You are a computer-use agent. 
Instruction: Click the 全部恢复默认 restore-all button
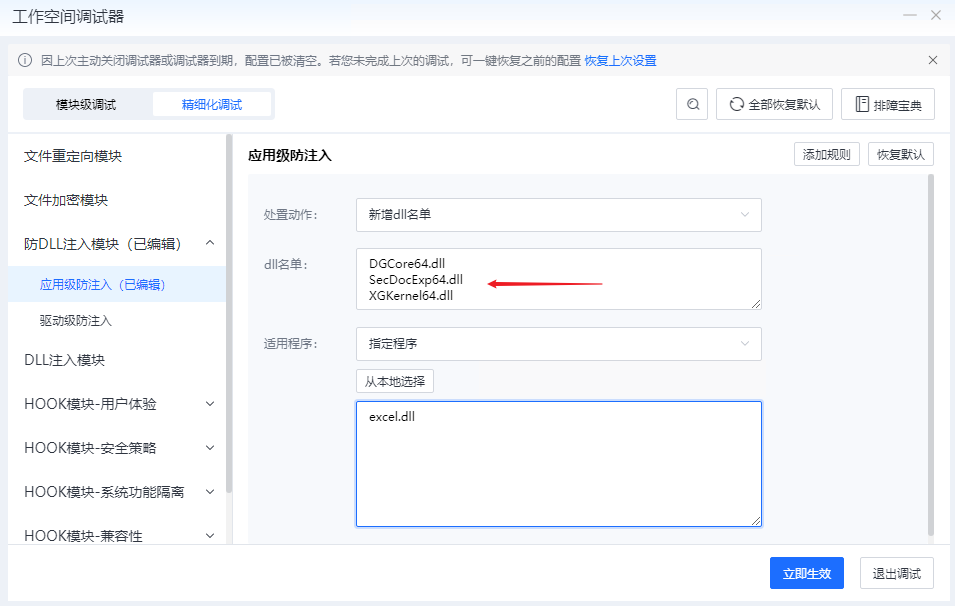coord(776,104)
